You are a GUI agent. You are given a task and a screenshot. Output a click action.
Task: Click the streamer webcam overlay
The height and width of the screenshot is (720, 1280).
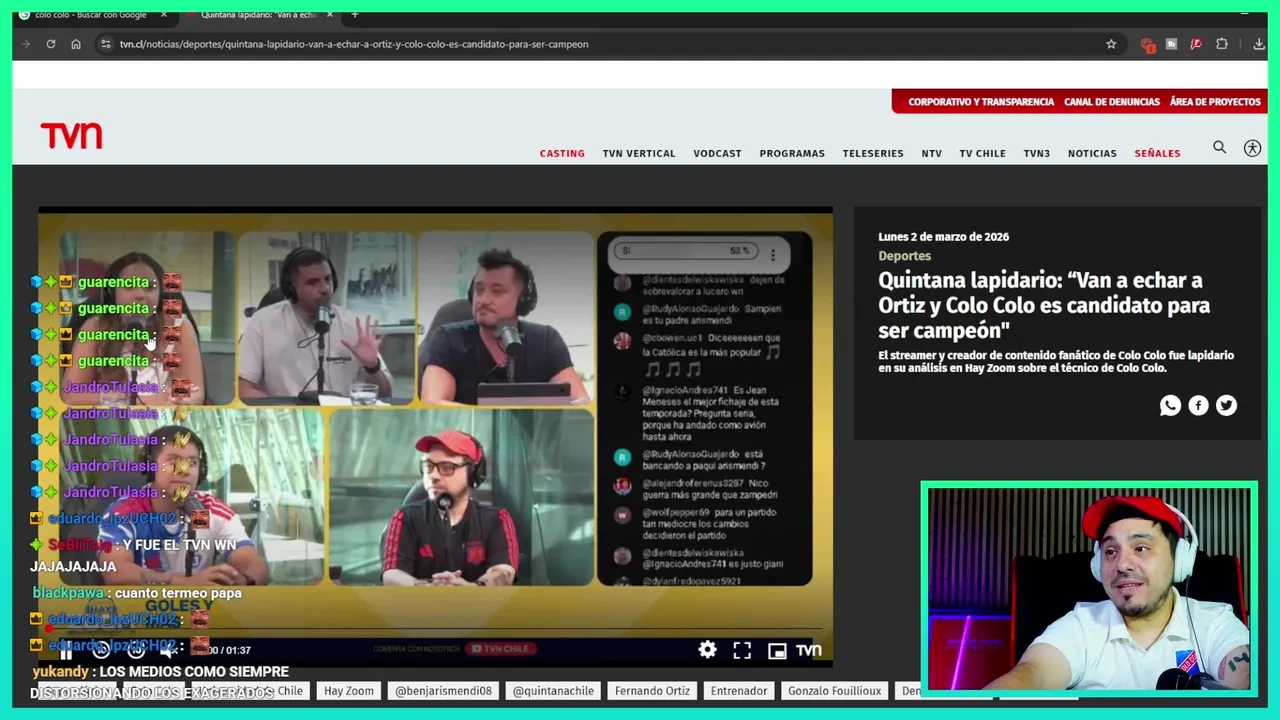[x=1089, y=589]
